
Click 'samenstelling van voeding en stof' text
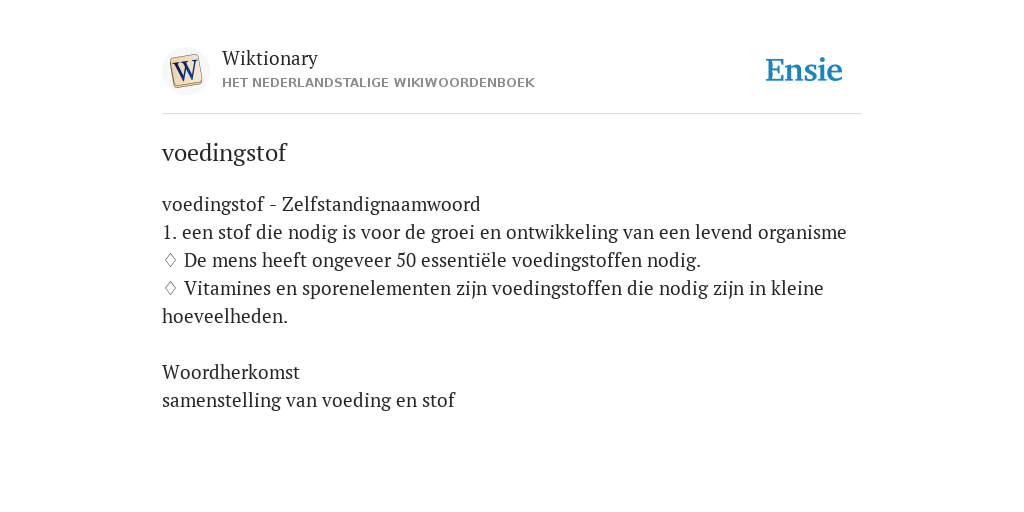coord(308,400)
